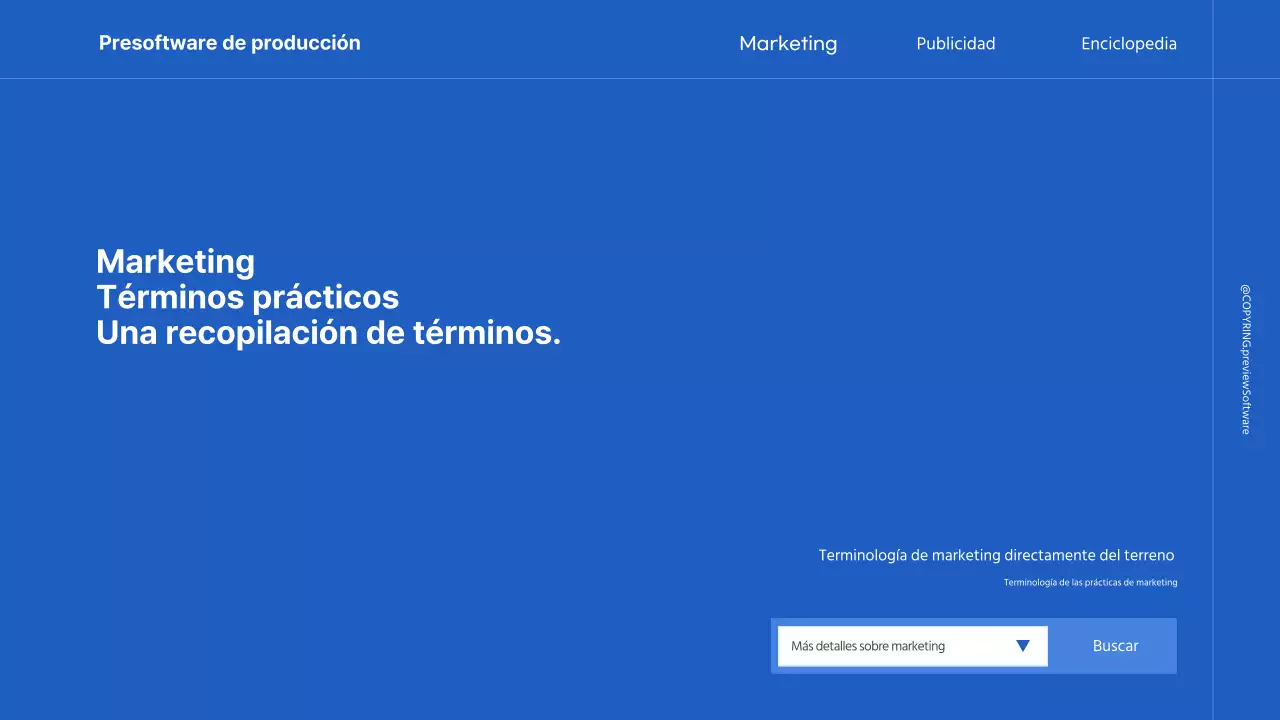
Task: Switch to the Enciclopedia tab
Action: pyautogui.click(x=1128, y=43)
